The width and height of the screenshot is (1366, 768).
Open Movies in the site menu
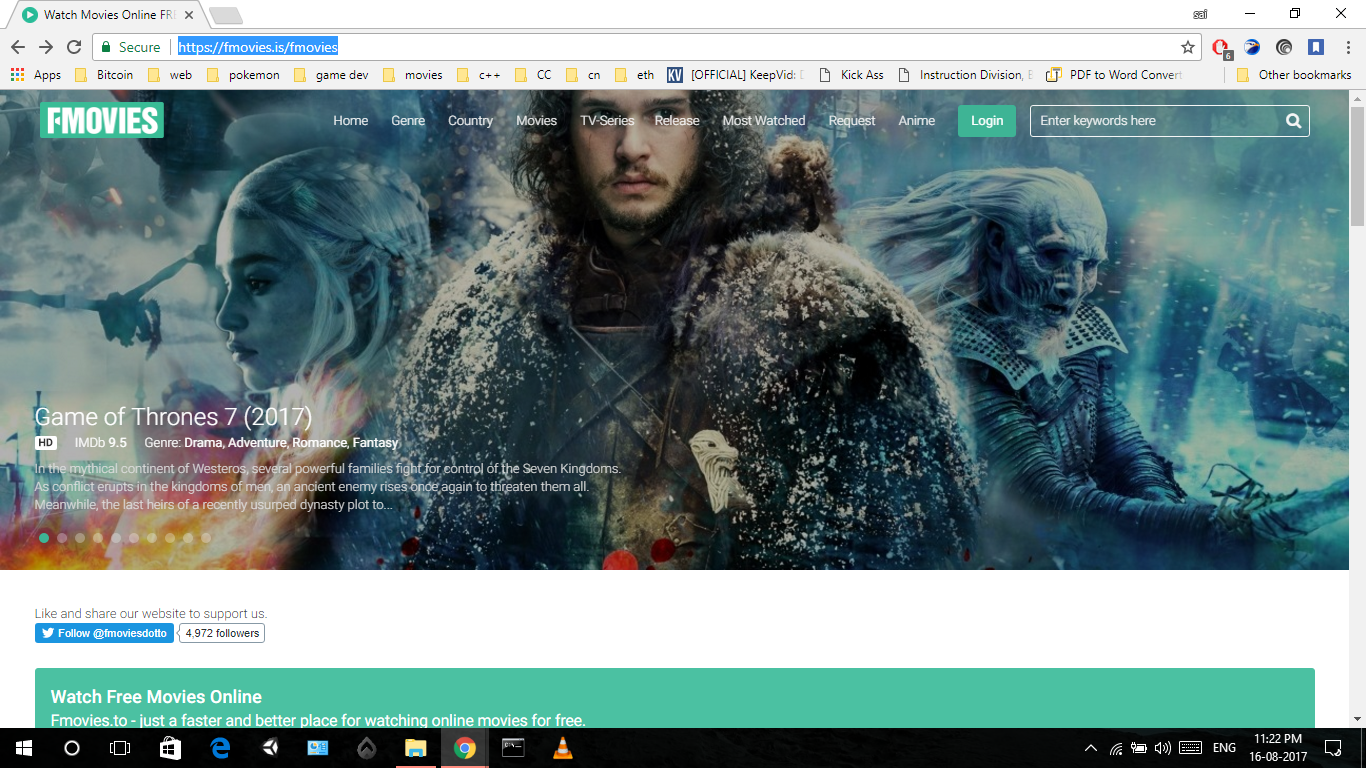click(537, 121)
